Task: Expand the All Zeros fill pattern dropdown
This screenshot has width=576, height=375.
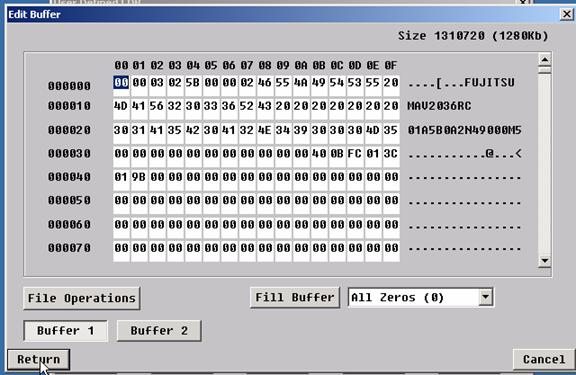Action: point(486,297)
